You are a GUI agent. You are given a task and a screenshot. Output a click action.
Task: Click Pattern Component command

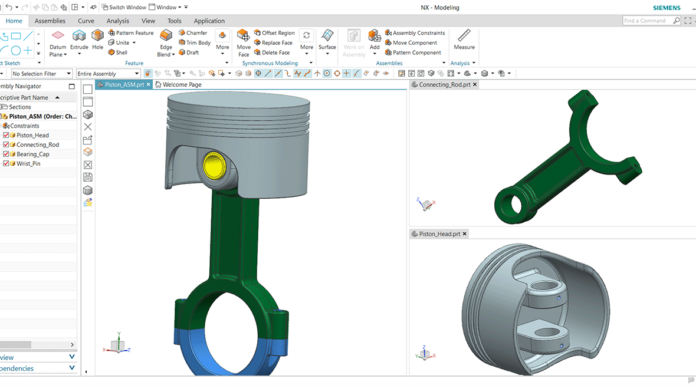coord(413,52)
